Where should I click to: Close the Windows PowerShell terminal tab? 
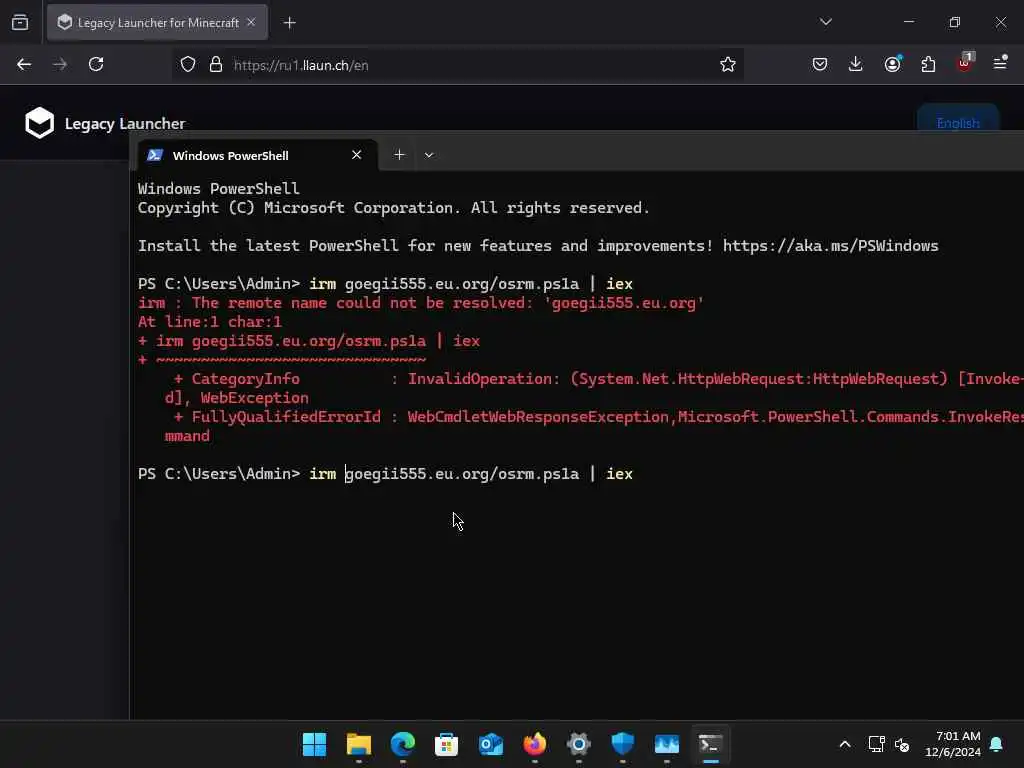pos(357,155)
